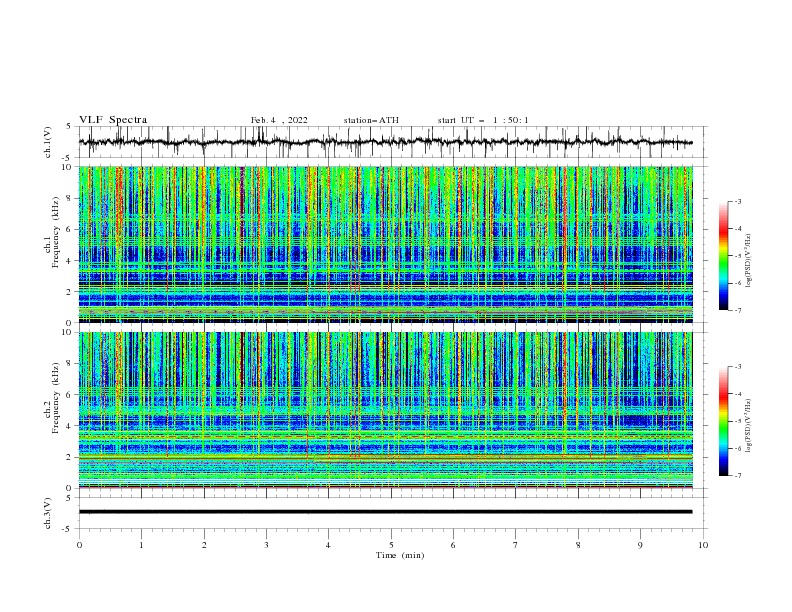Click the ch.1 colorbar "-4" value

point(738,229)
